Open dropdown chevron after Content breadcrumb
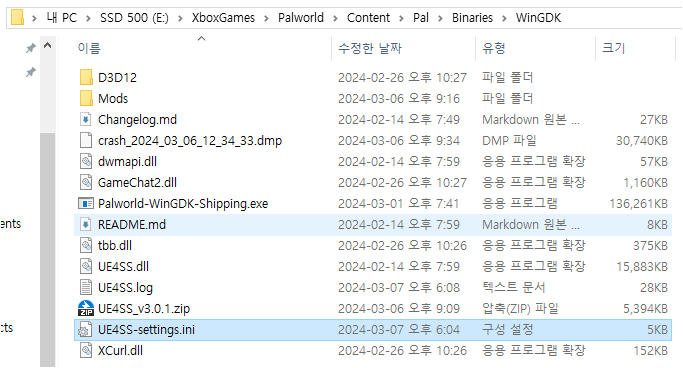683x368 pixels. pyautogui.click(x=402, y=18)
